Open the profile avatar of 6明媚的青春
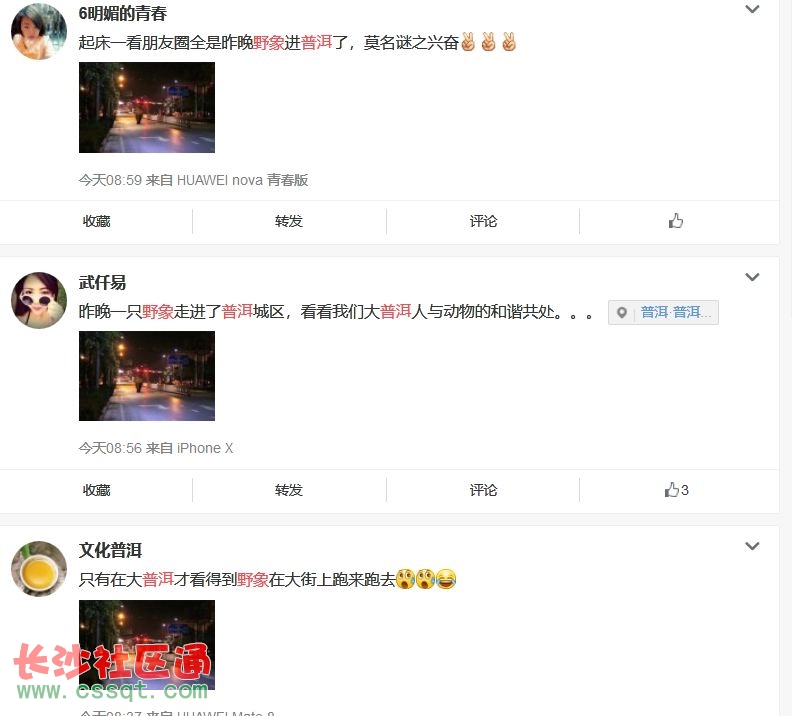Image resolution: width=792 pixels, height=716 pixels. (x=39, y=31)
